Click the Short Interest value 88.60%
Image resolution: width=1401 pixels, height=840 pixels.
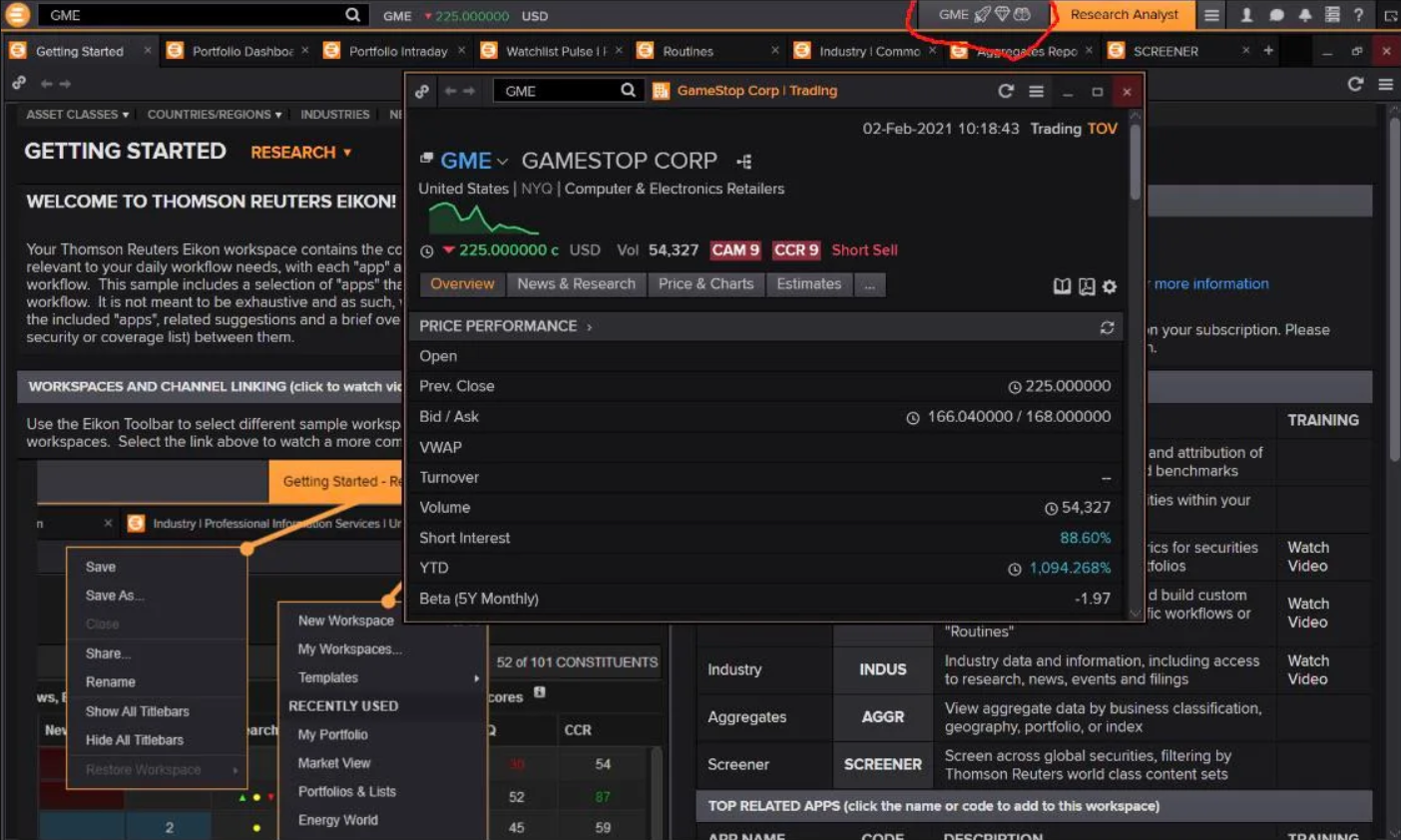[x=1085, y=538]
